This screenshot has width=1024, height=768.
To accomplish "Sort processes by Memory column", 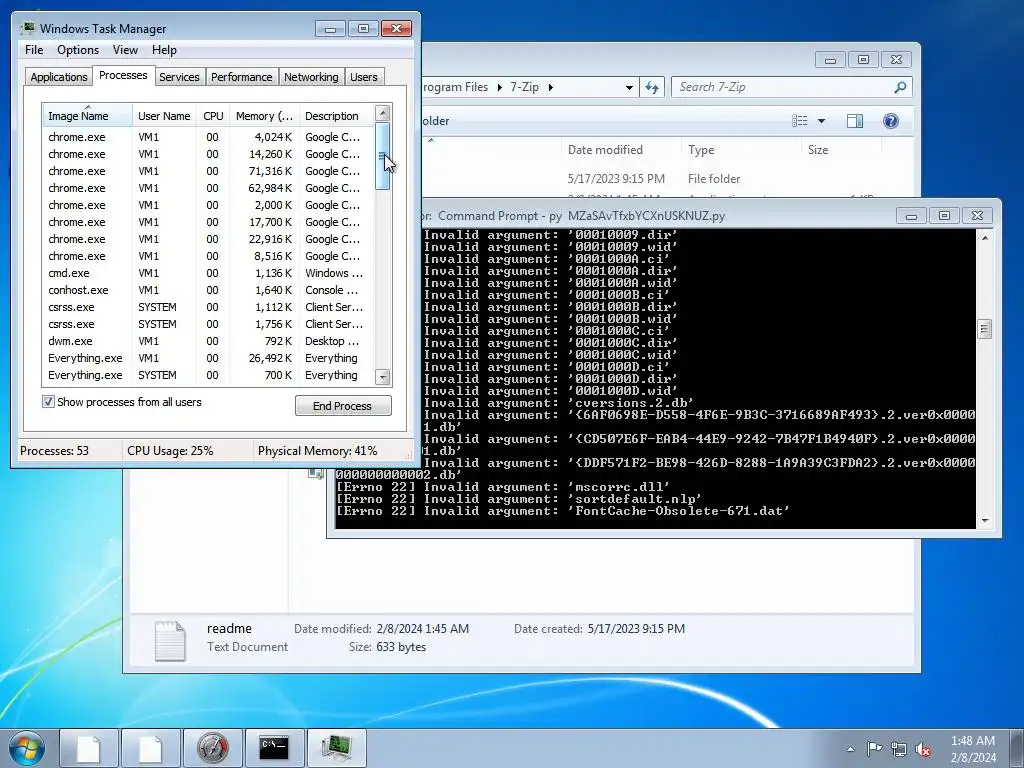I will [x=264, y=116].
